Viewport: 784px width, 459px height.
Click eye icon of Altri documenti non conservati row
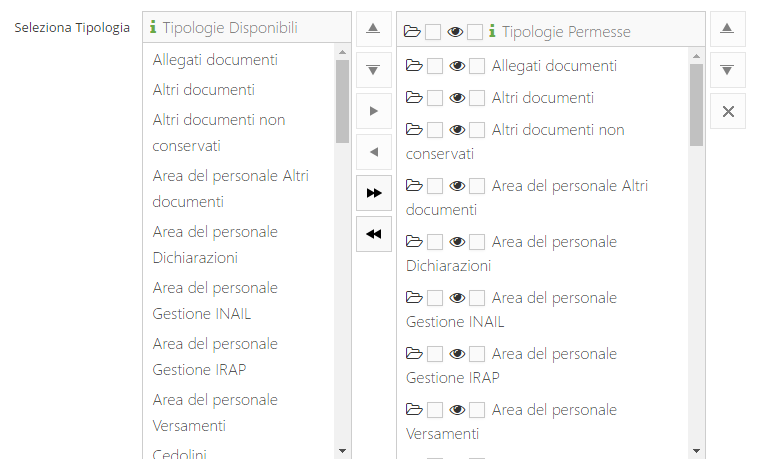457,130
